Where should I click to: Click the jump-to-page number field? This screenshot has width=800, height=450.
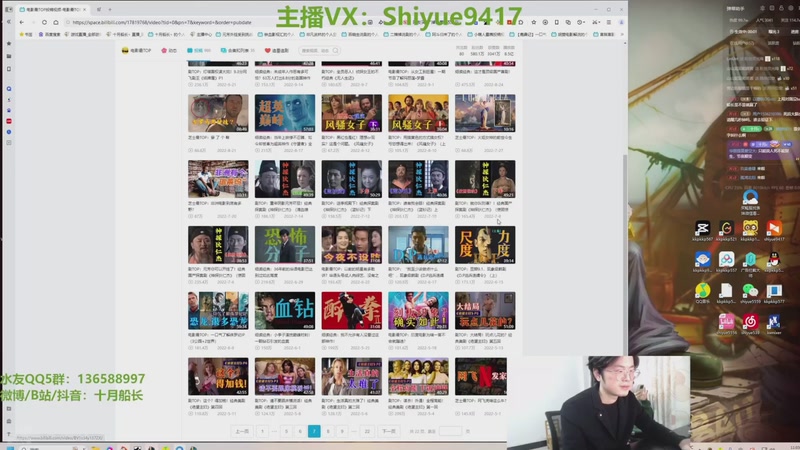450,431
